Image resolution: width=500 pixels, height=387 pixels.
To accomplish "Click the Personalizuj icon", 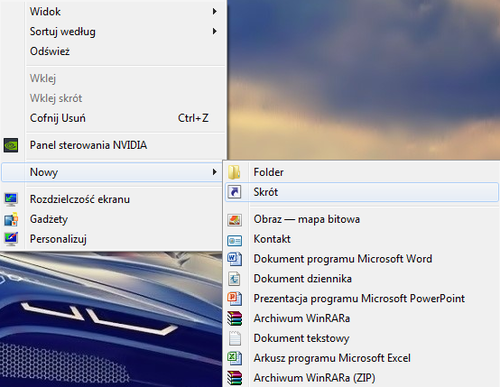I will click(x=11, y=239).
